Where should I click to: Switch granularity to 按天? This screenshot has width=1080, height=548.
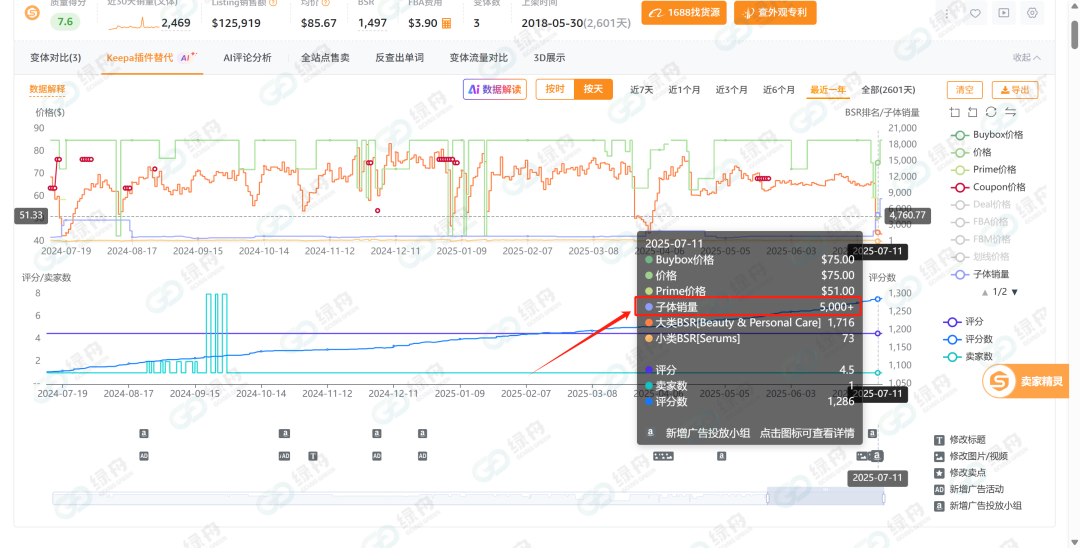pos(593,89)
